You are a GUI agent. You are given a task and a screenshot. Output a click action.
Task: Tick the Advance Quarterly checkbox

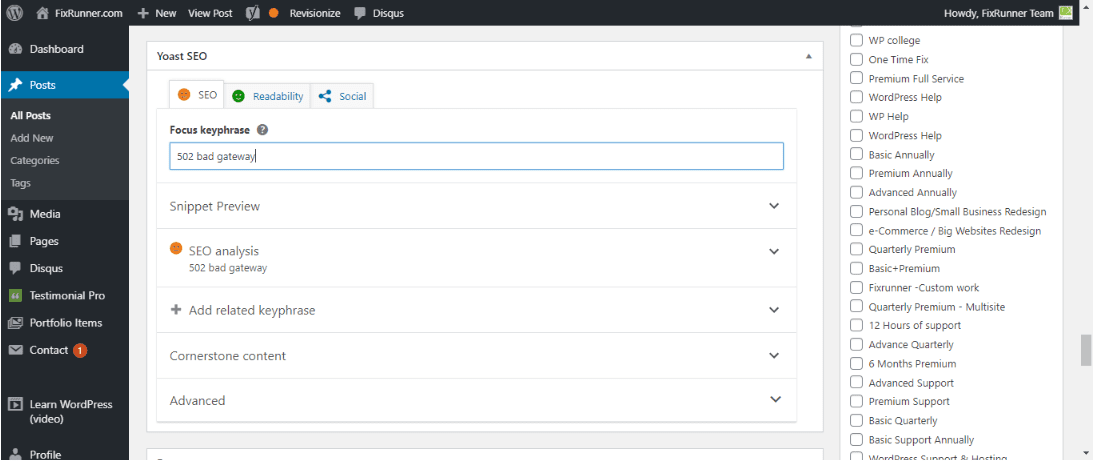tap(856, 345)
